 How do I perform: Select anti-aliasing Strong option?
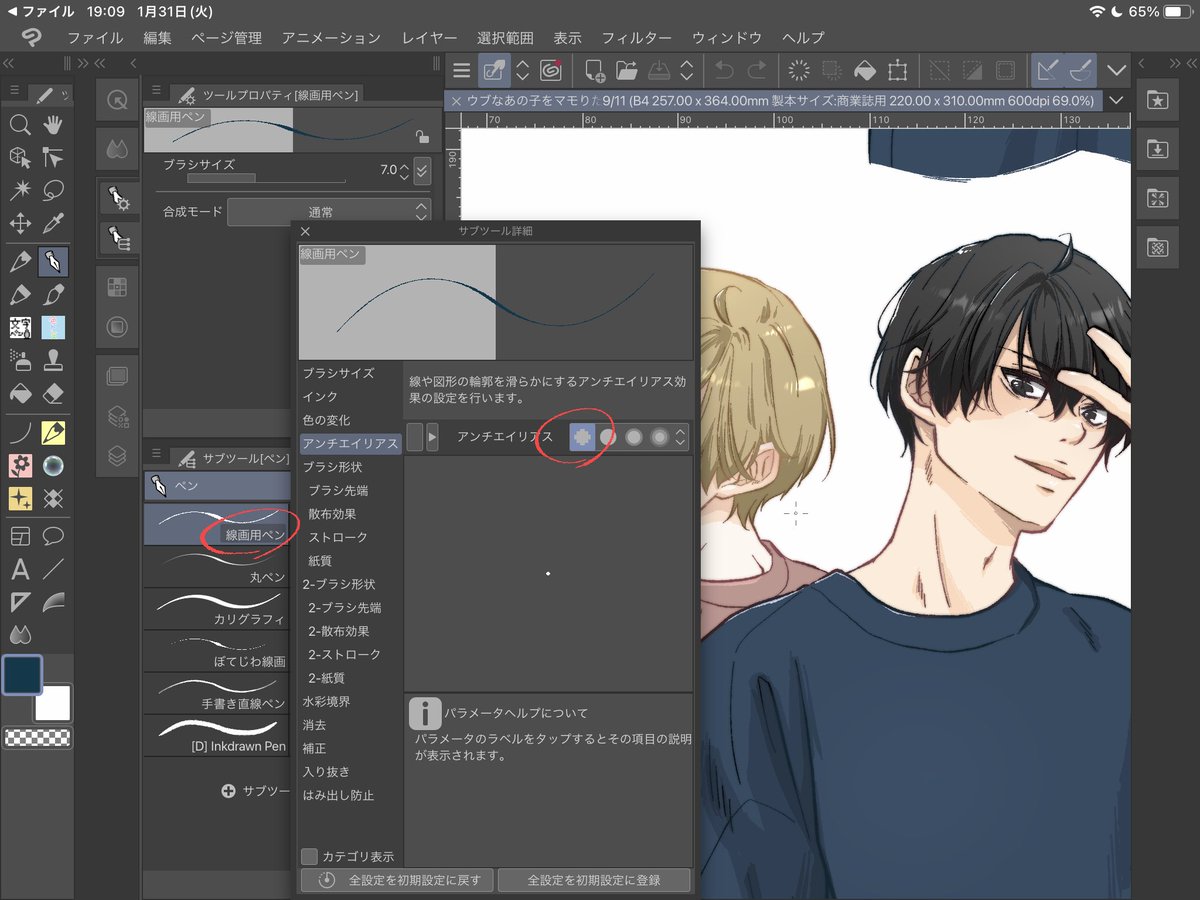(659, 437)
